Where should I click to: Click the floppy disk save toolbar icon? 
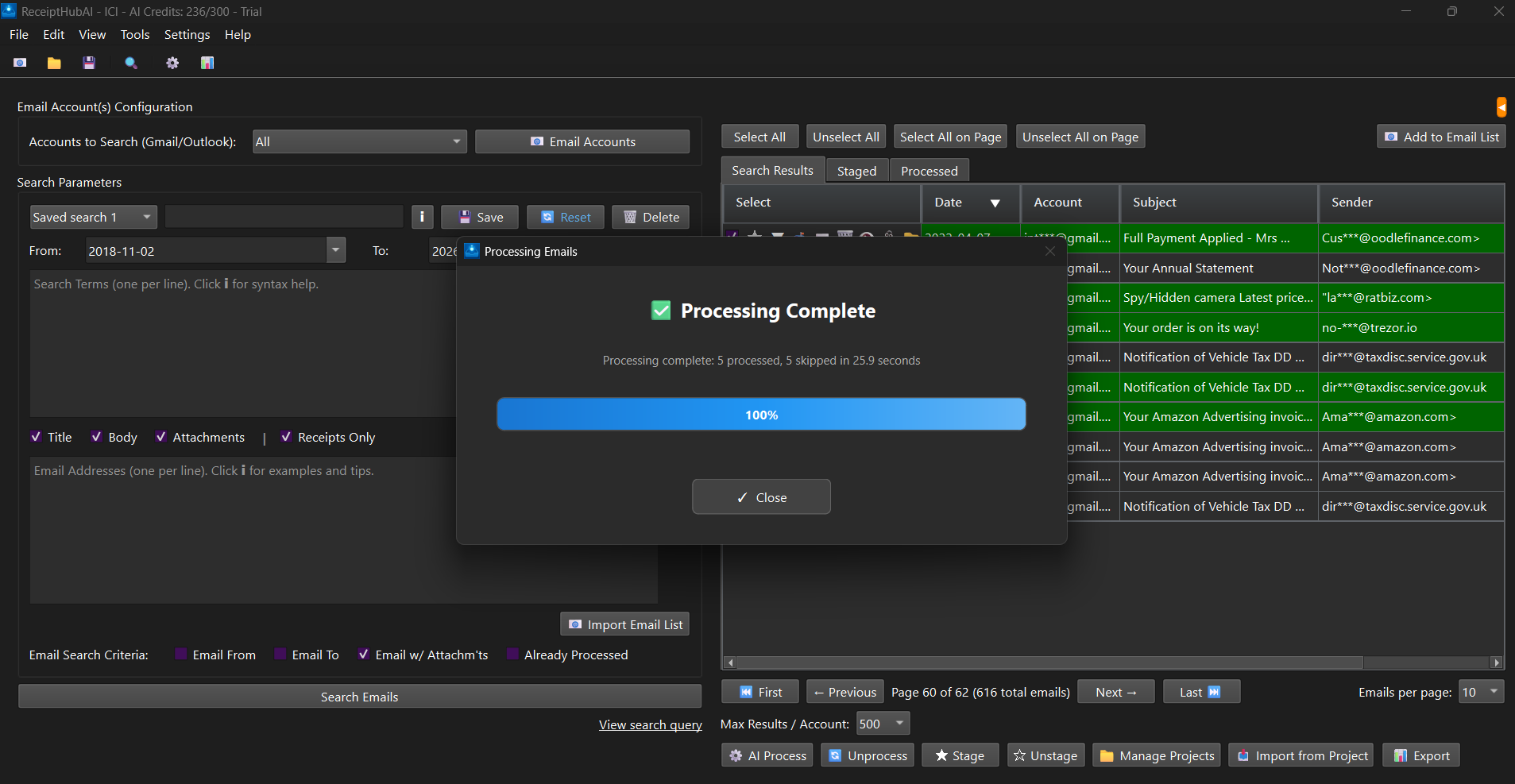click(x=89, y=63)
